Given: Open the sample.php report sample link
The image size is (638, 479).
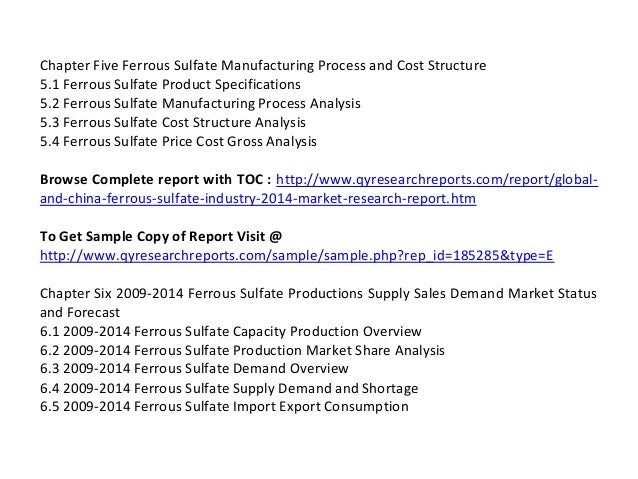Looking at the screenshot, I should [x=297, y=256].
